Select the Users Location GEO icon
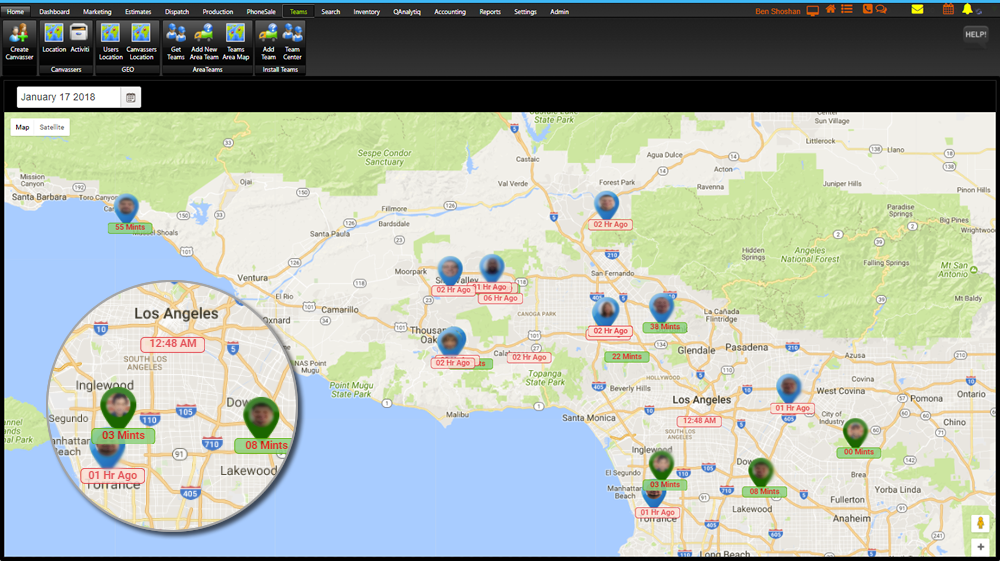 tap(110, 33)
